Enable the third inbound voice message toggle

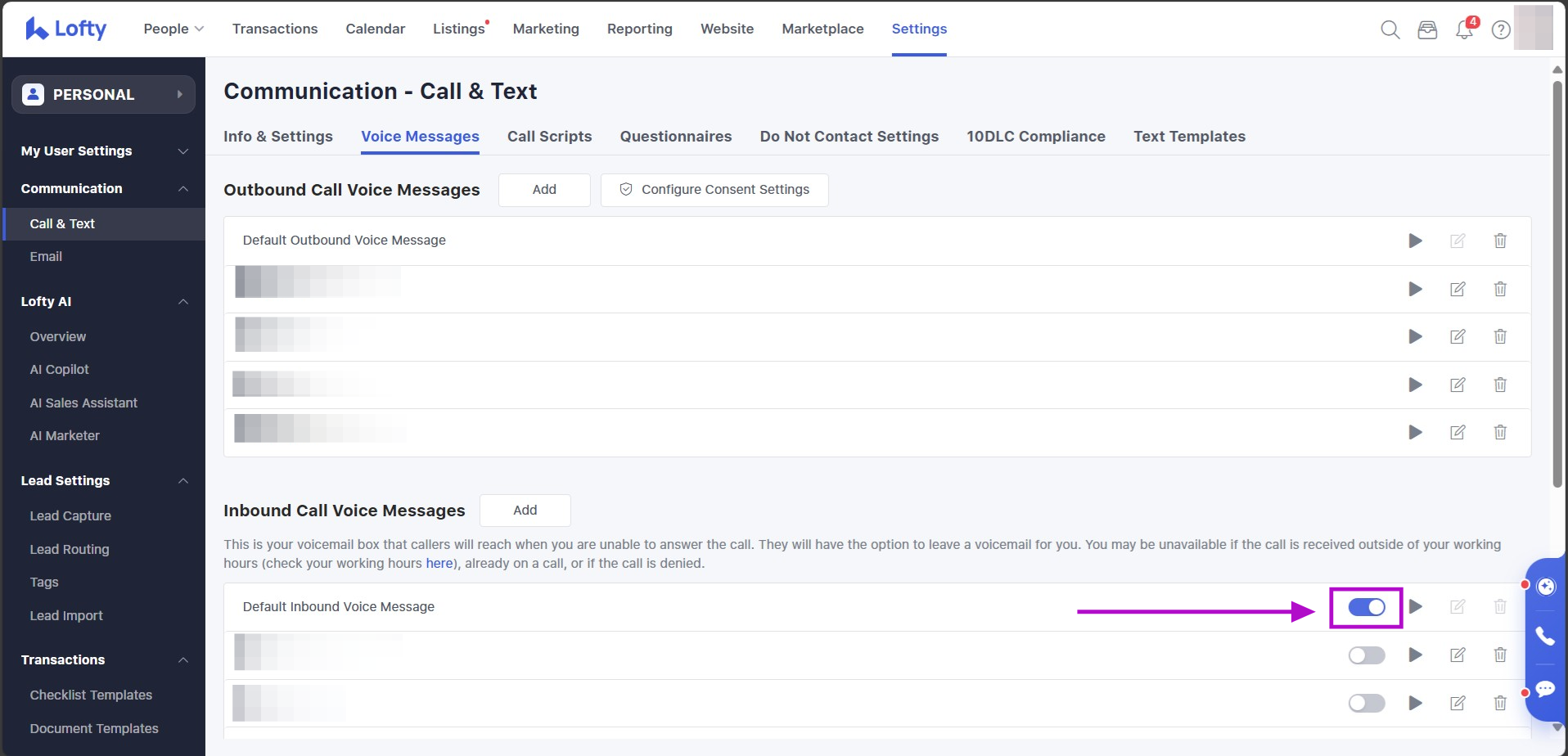(1366, 704)
